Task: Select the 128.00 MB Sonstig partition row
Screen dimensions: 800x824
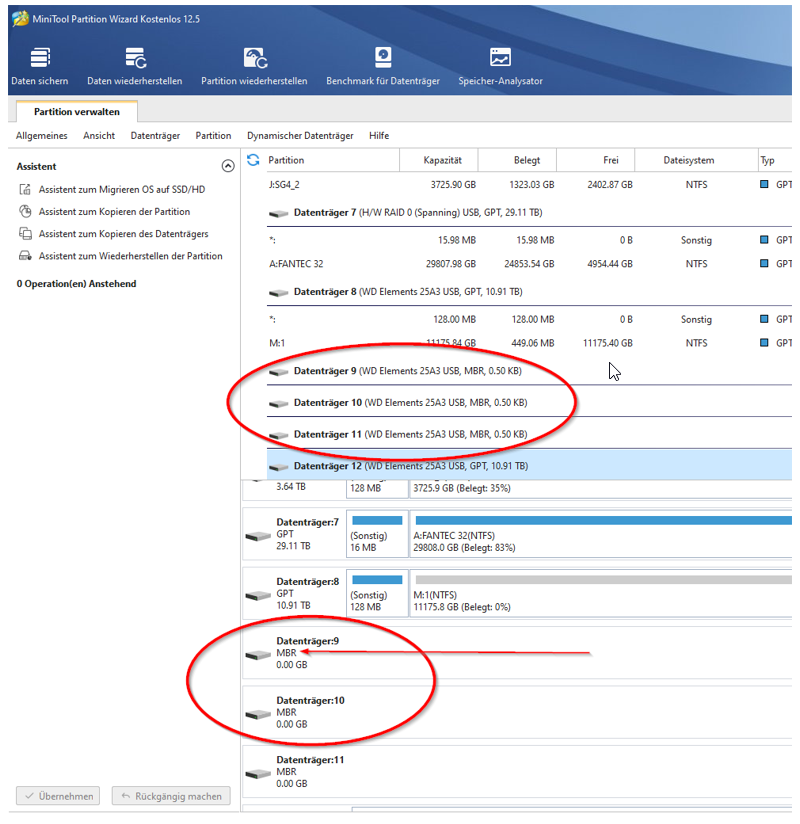Action: pyautogui.click(x=529, y=319)
